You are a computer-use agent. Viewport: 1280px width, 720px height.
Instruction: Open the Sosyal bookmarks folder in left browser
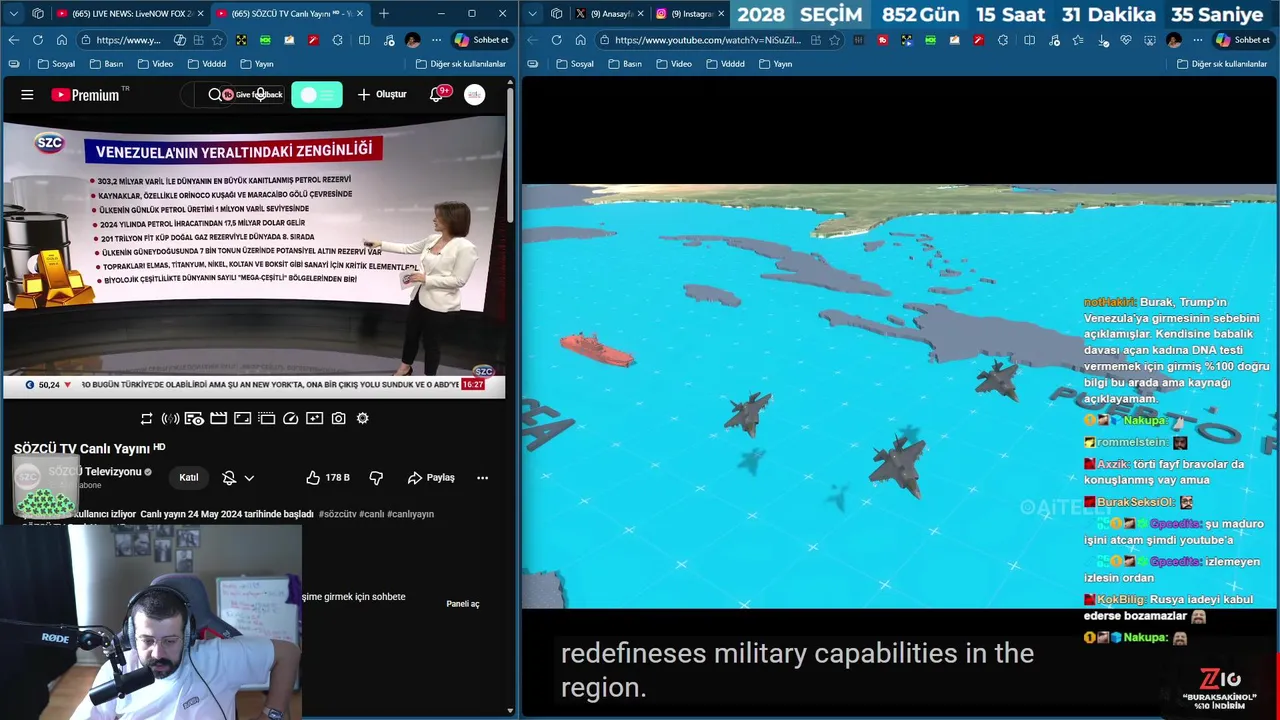click(x=56, y=64)
